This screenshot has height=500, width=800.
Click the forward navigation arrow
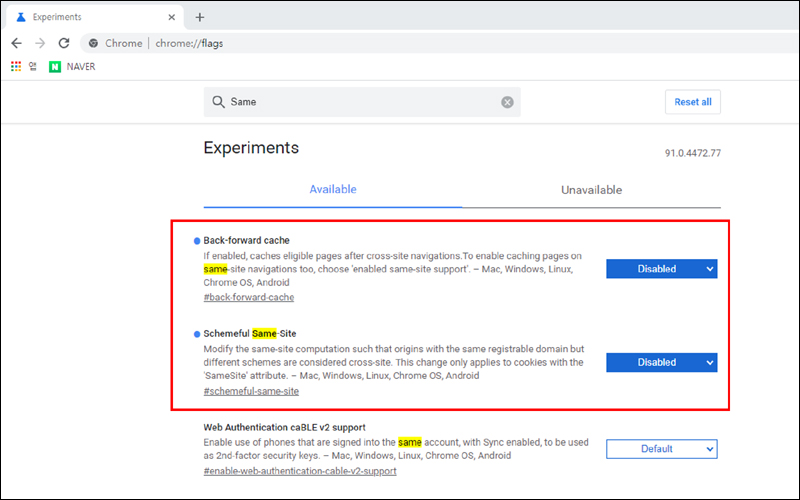[x=40, y=43]
